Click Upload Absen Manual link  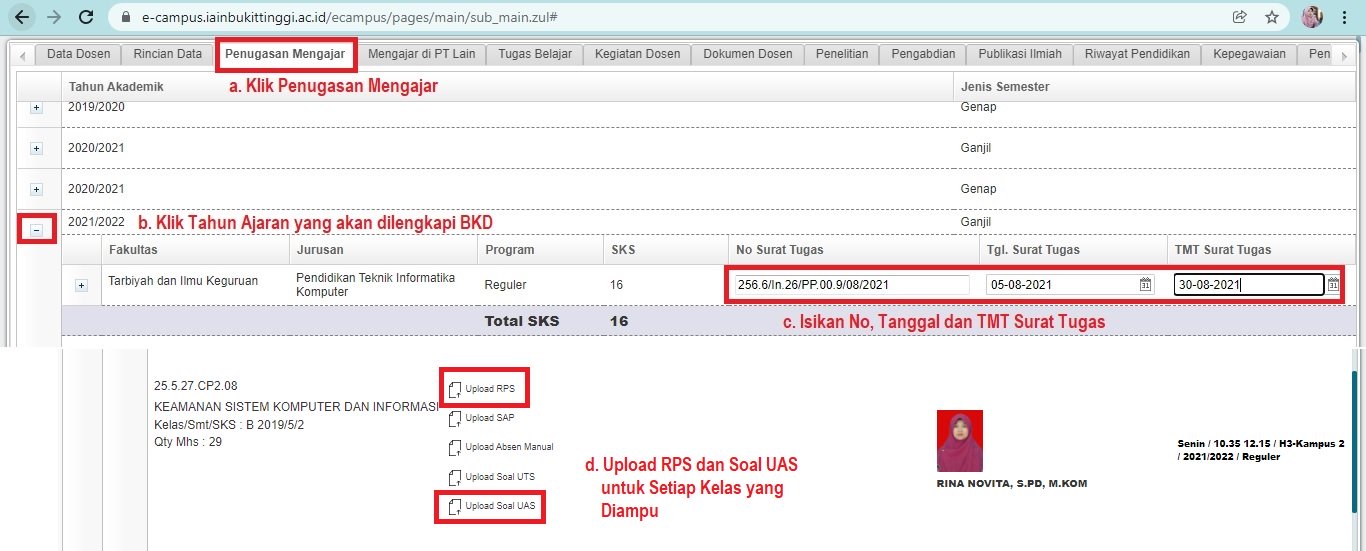(x=508, y=447)
